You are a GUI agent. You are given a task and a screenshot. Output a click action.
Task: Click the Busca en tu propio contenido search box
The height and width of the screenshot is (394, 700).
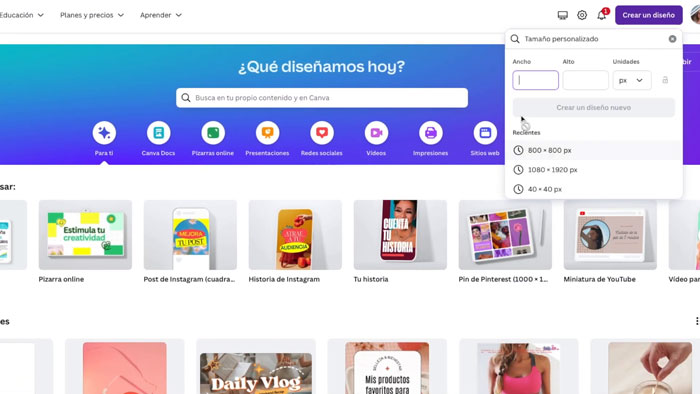click(322, 98)
